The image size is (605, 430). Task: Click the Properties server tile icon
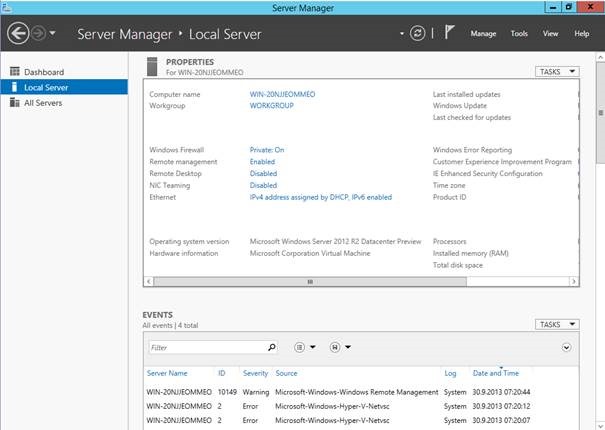coord(152,66)
